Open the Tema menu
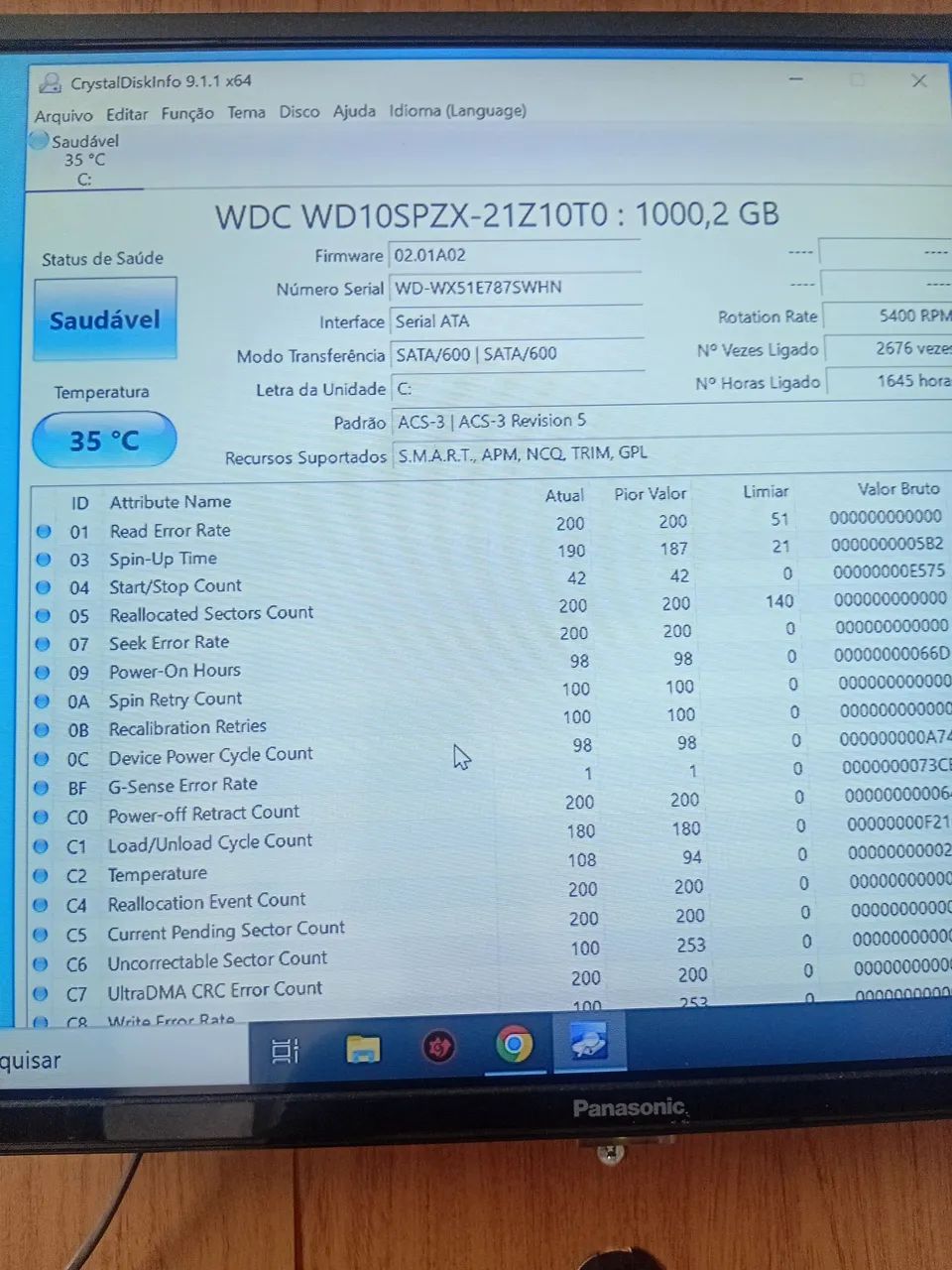The height and width of the screenshot is (1270, 952). 246,112
